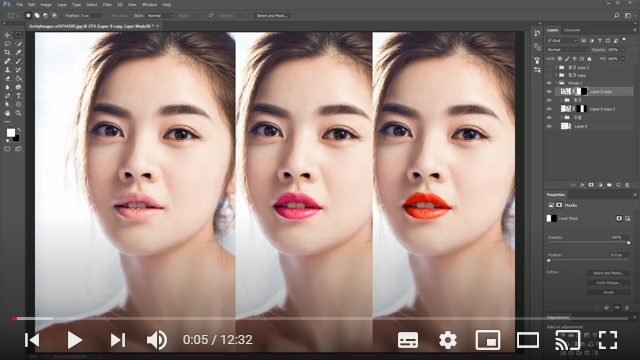The width and height of the screenshot is (640, 360).
Task: Select the Sponge tool
Action: click(x=18, y=87)
